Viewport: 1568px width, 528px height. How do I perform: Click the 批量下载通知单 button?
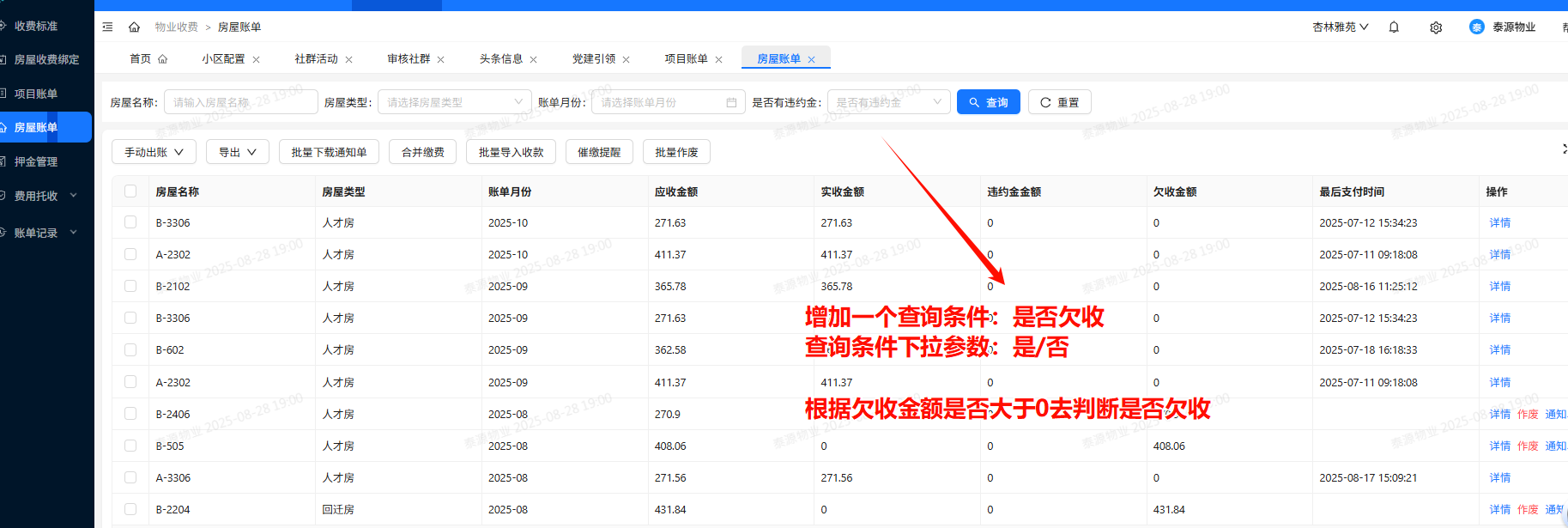(329, 152)
